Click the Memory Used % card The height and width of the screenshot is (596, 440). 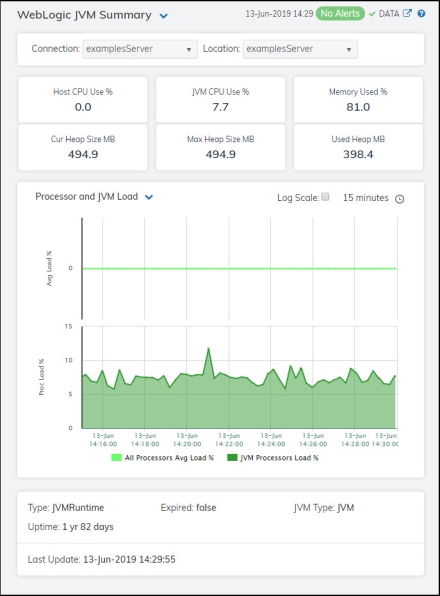pos(358,100)
